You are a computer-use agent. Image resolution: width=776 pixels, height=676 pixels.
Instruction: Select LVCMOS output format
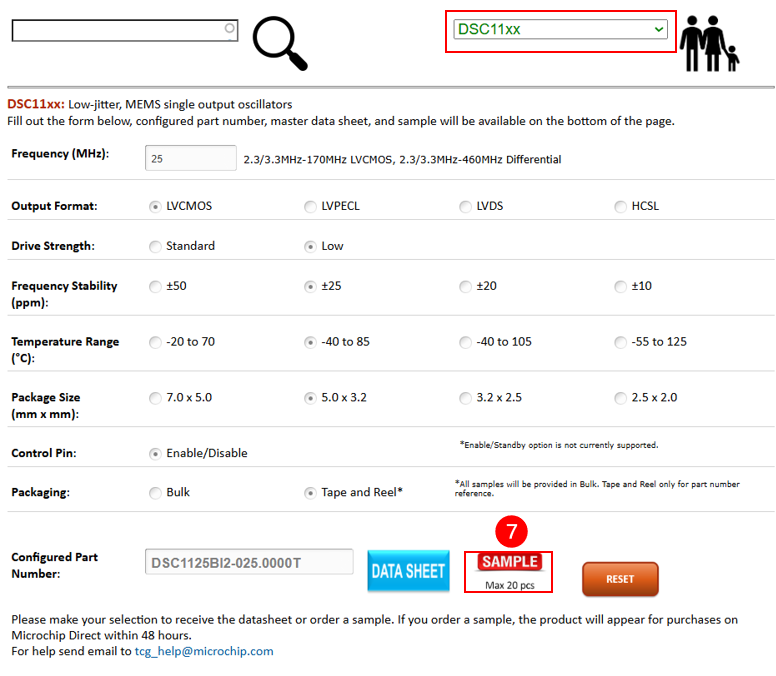pyautogui.click(x=155, y=206)
